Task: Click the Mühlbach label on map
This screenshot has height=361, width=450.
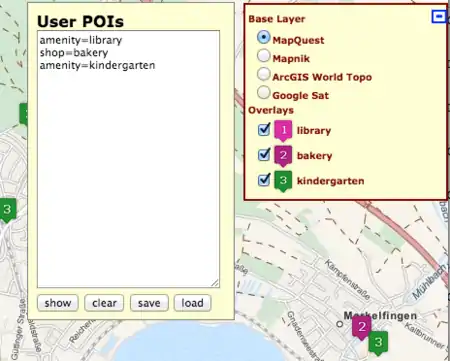Action: click(429, 282)
